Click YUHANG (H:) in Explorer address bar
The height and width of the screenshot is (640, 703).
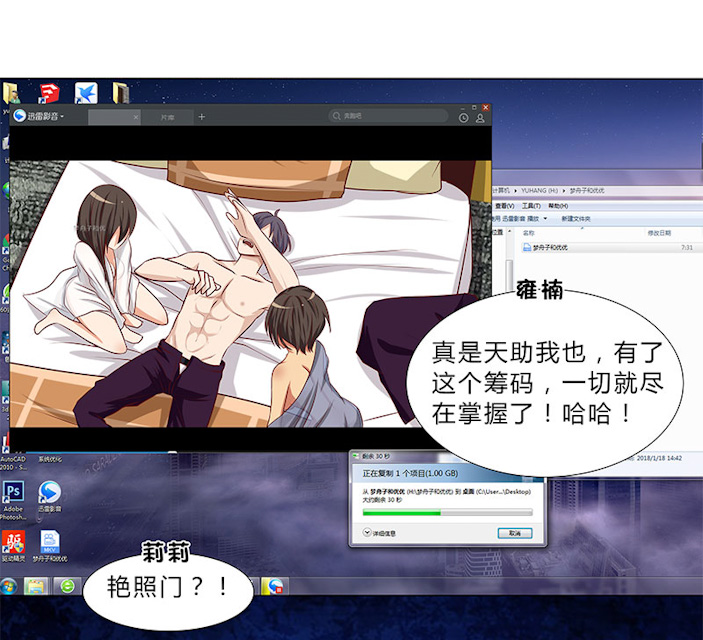click(x=539, y=191)
